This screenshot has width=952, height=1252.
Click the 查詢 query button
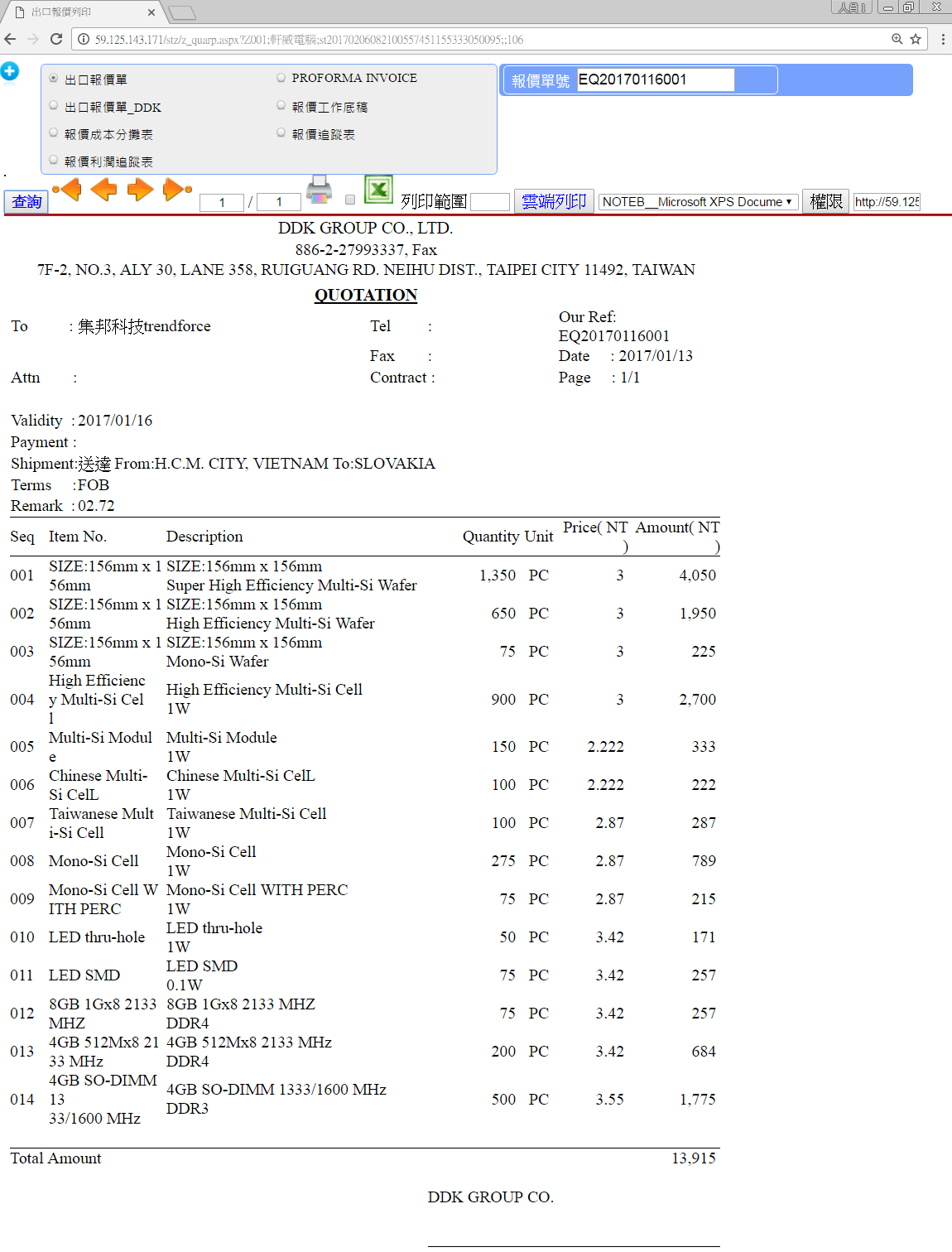tap(26, 202)
